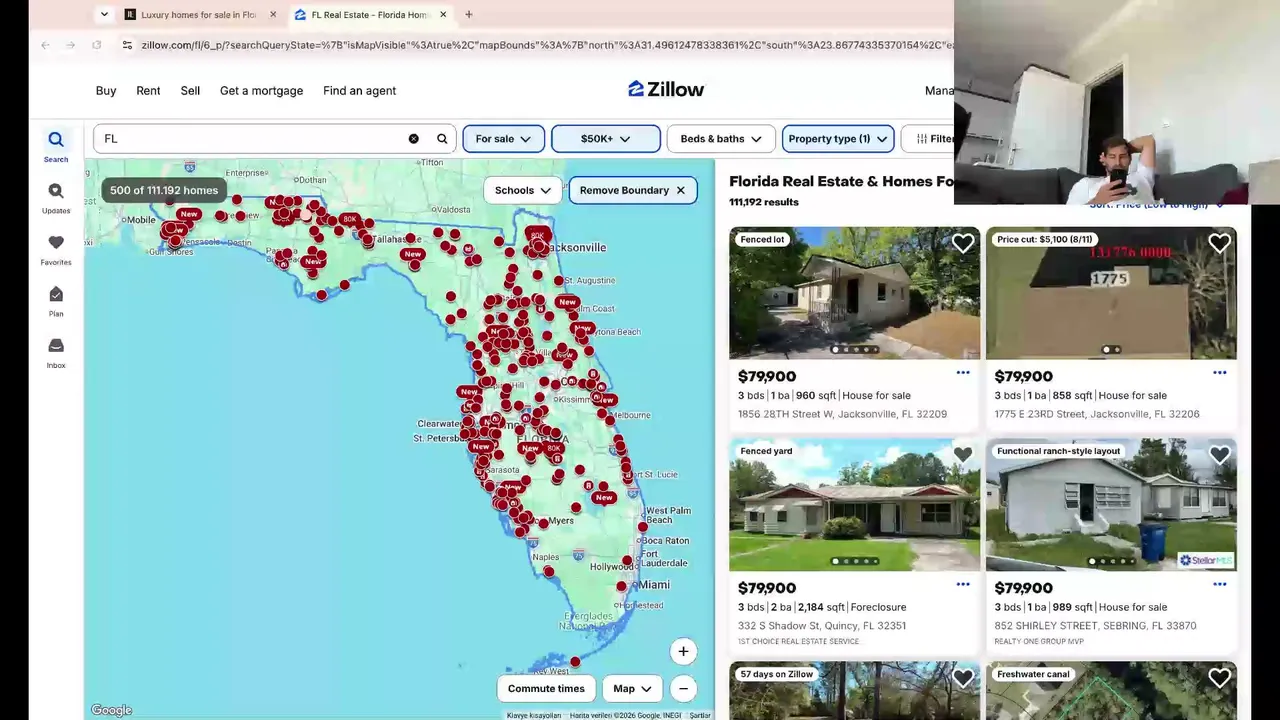
Task: Open the 332 S Shadow St, Quincy link
Action: pyautogui.click(x=822, y=626)
